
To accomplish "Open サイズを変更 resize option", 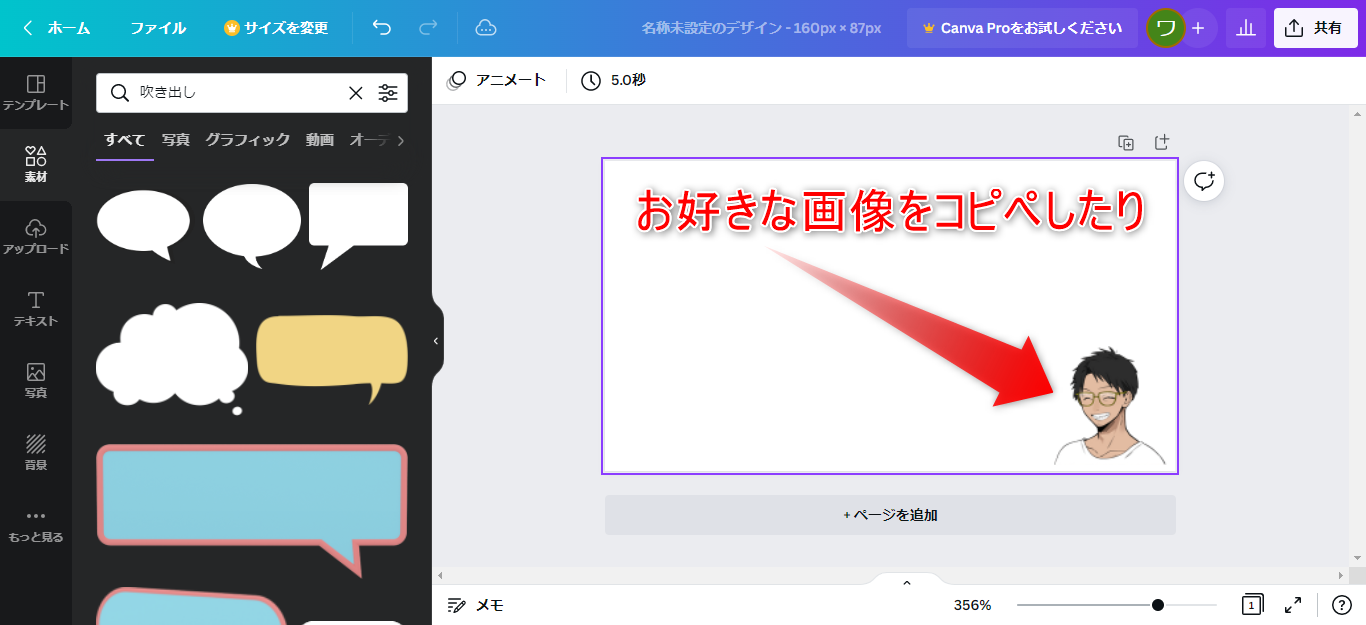I will click(x=276, y=28).
